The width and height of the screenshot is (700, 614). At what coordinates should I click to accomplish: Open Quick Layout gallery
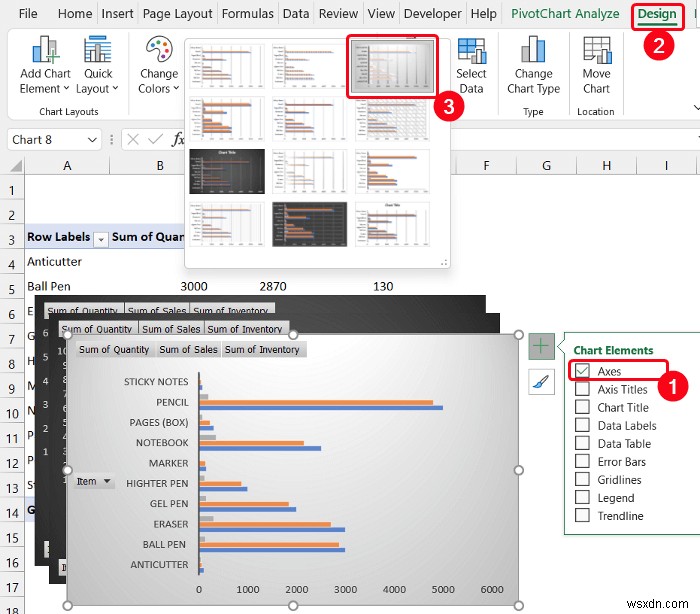click(x=97, y=65)
